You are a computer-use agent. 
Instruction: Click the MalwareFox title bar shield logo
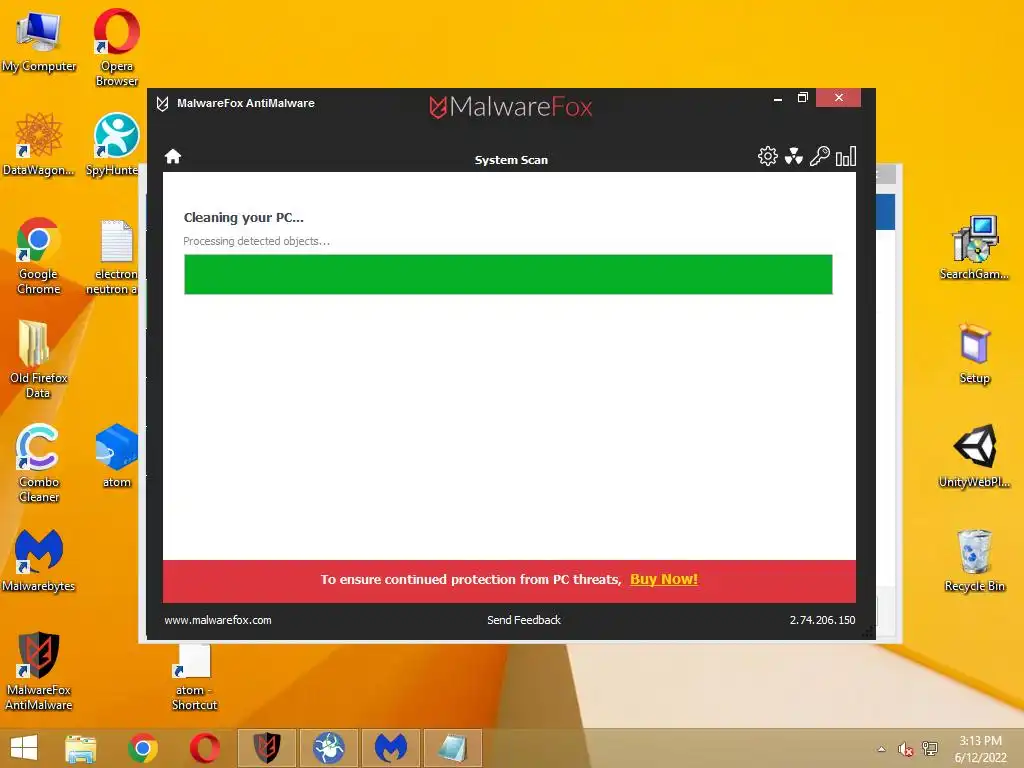point(163,104)
